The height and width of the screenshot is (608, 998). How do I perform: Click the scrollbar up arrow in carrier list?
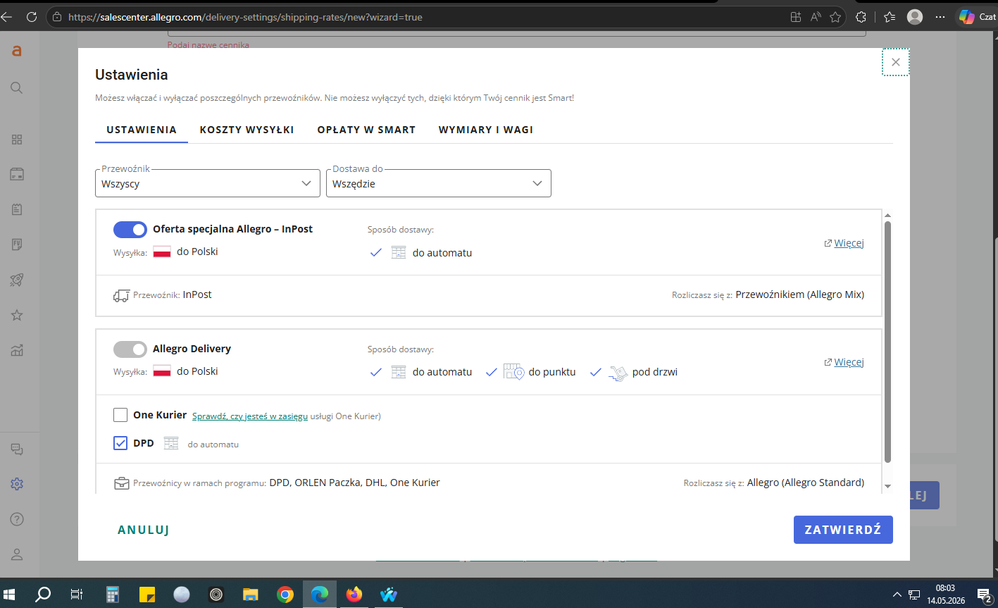(887, 216)
